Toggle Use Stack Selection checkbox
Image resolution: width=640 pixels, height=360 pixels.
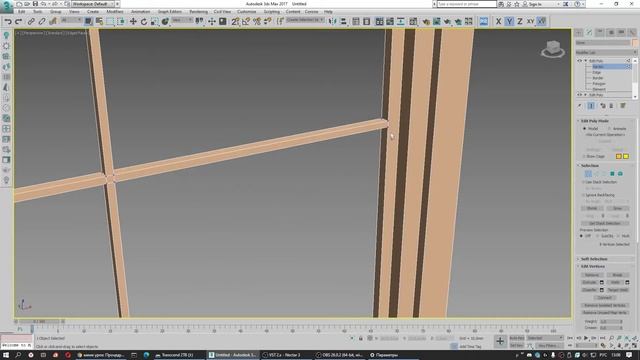pos(584,182)
